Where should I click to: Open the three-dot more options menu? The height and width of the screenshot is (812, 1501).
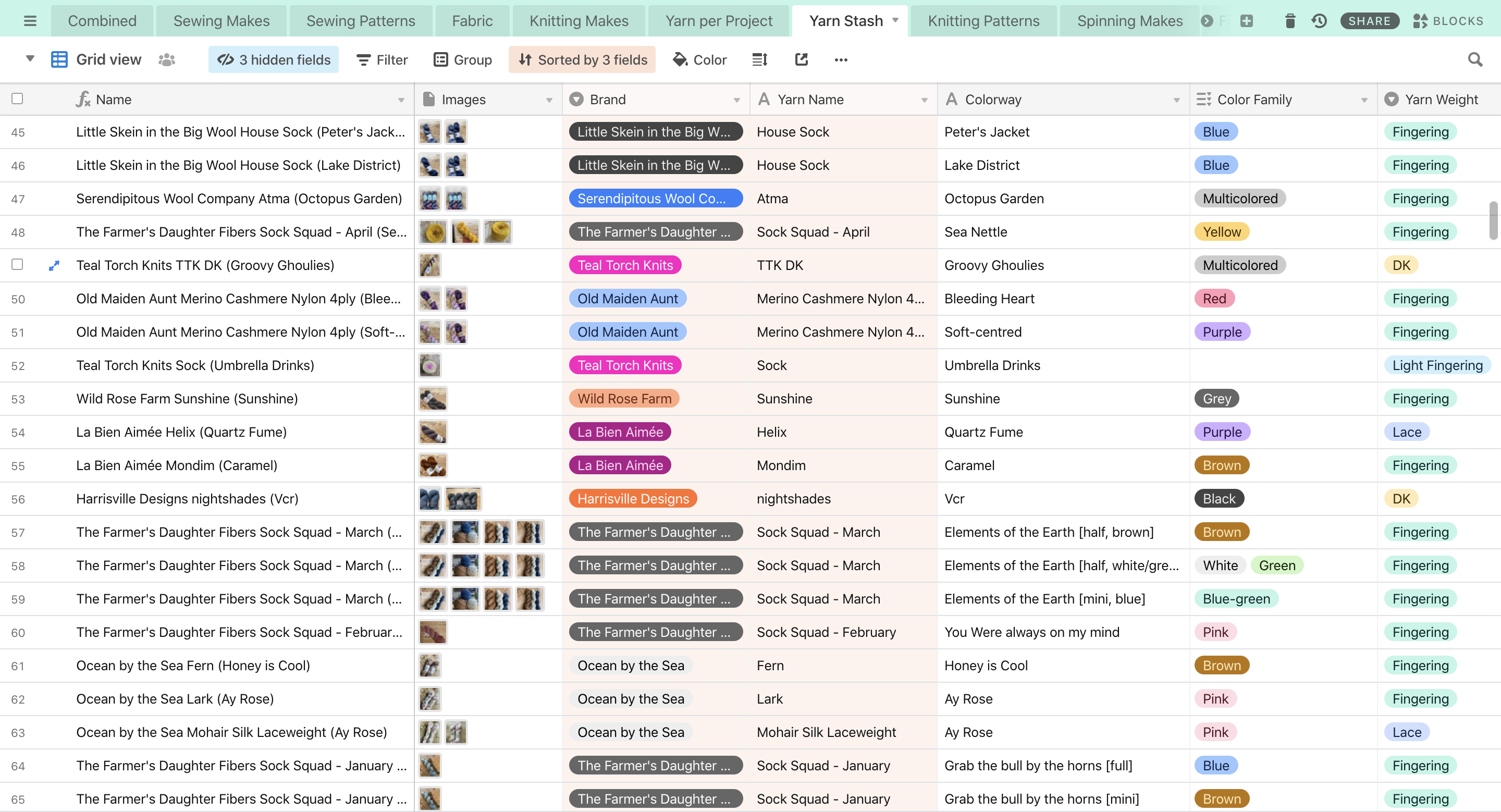pos(841,59)
